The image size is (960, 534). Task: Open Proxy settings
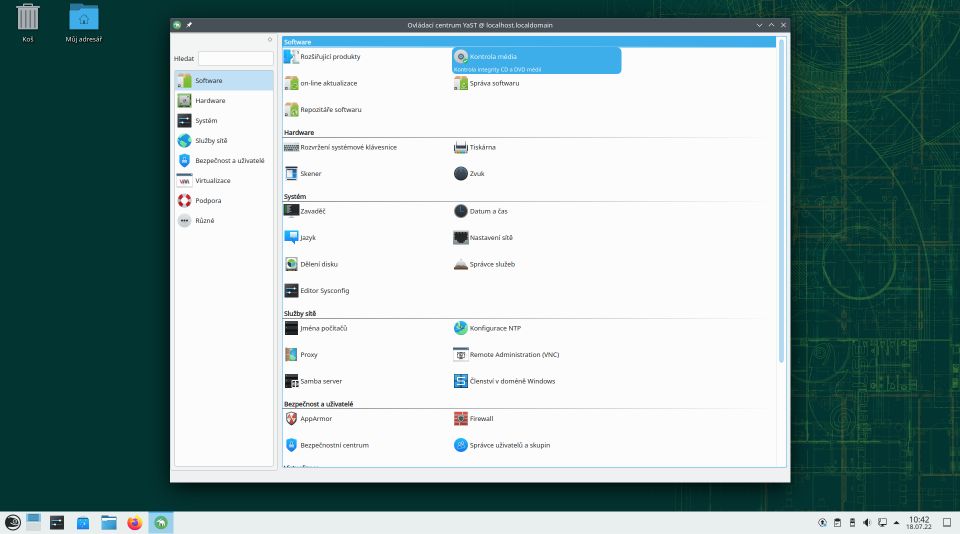tap(301, 355)
